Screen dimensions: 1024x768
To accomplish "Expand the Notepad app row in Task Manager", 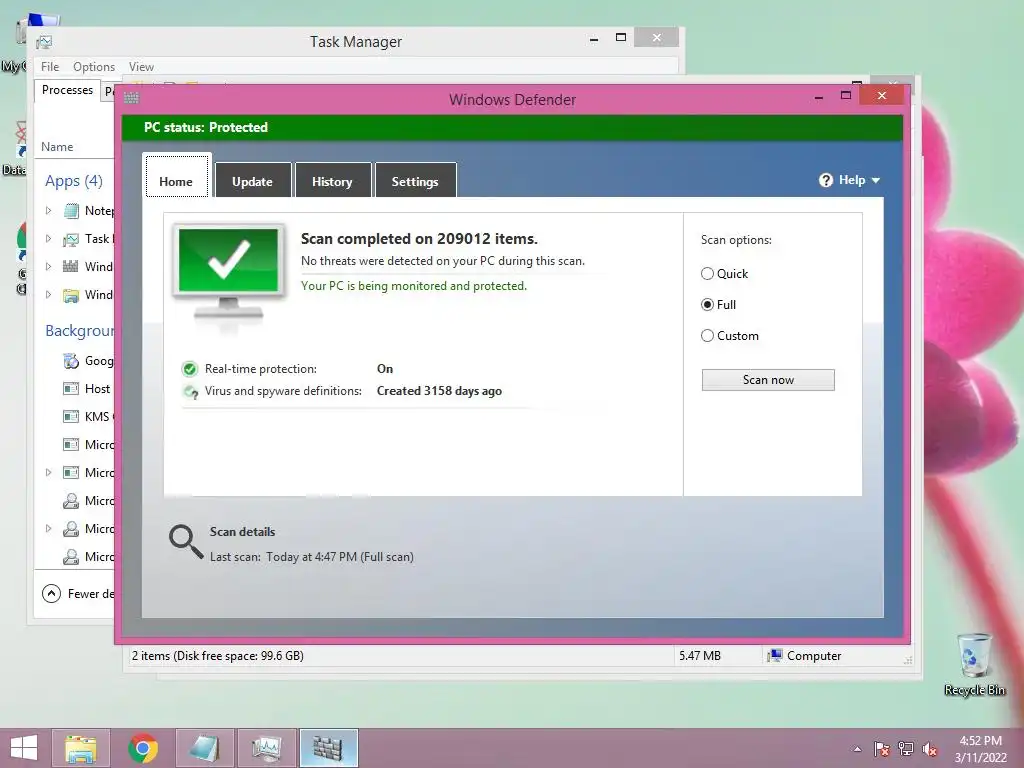I will coord(48,210).
